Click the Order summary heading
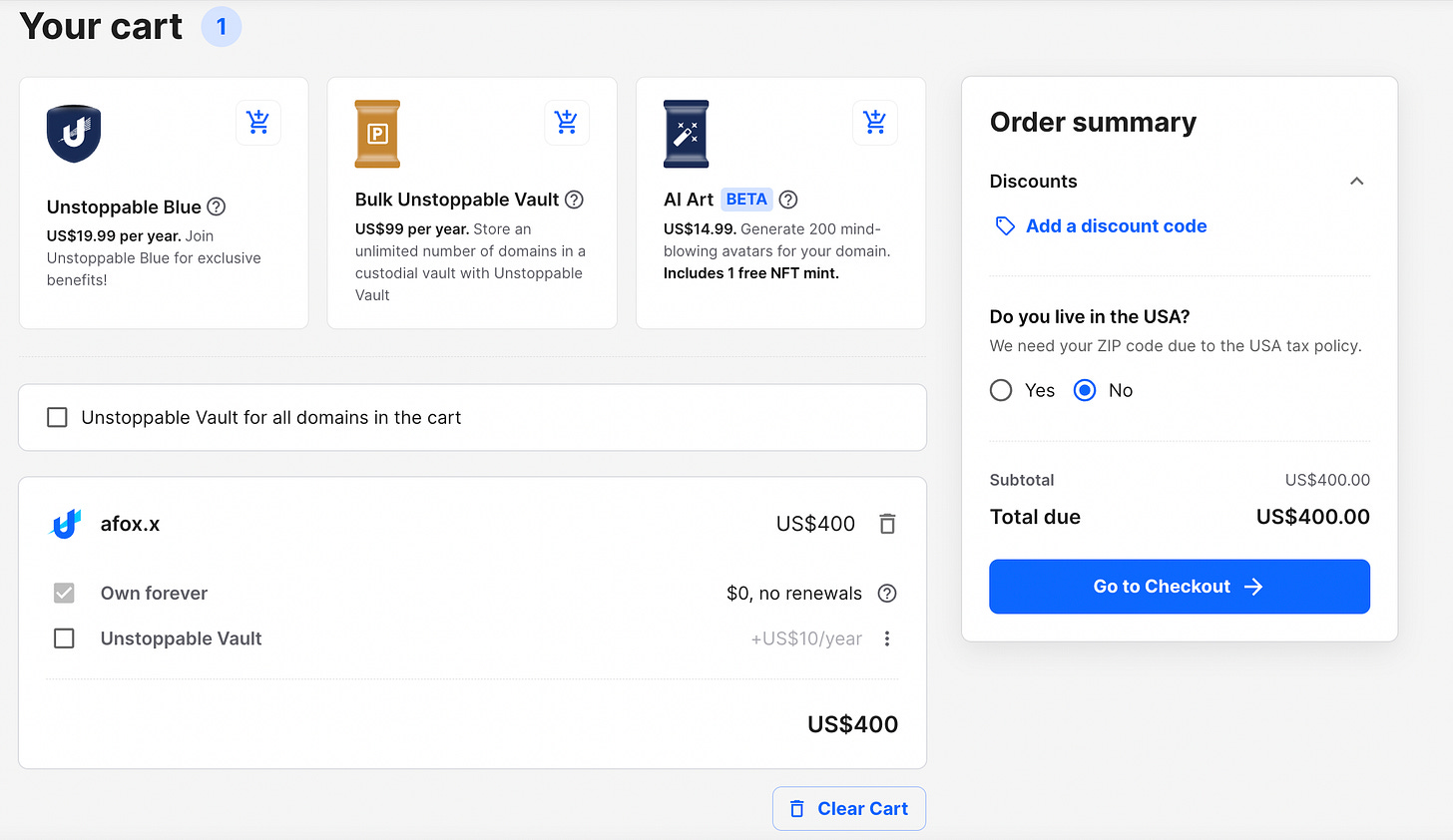The height and width of the screenshot is (840, 1453). pos(1093,122)
